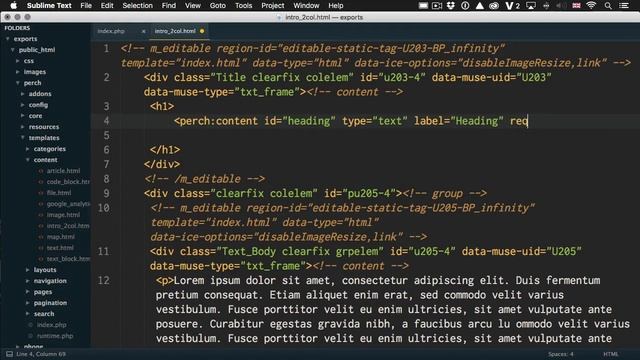Expand the config folder

pyautogui.click(x=22, y=105)
